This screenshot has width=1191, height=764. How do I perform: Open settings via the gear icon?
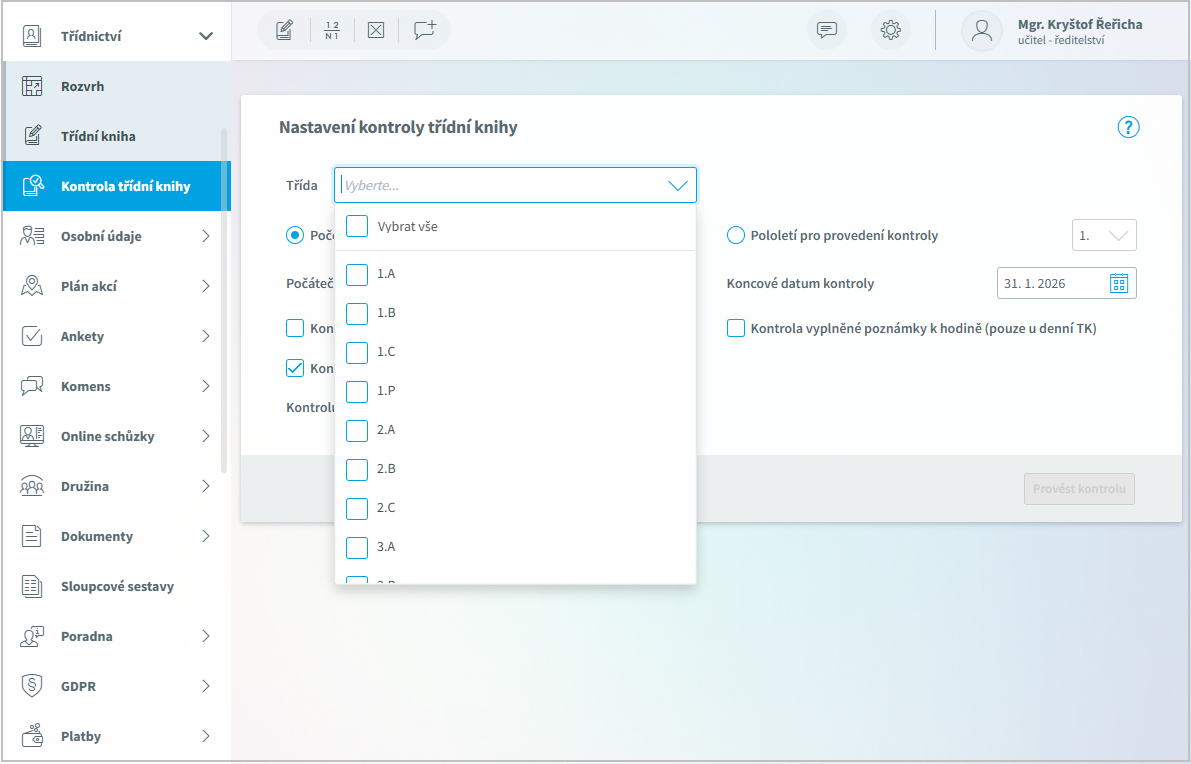pos(890,30)
